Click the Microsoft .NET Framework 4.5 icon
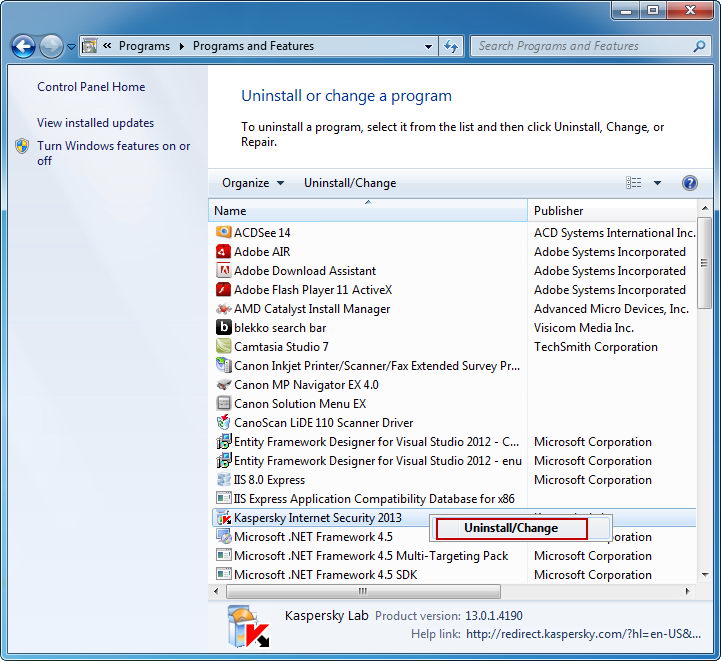Screen dimensions: 721x661 (223, 536)
